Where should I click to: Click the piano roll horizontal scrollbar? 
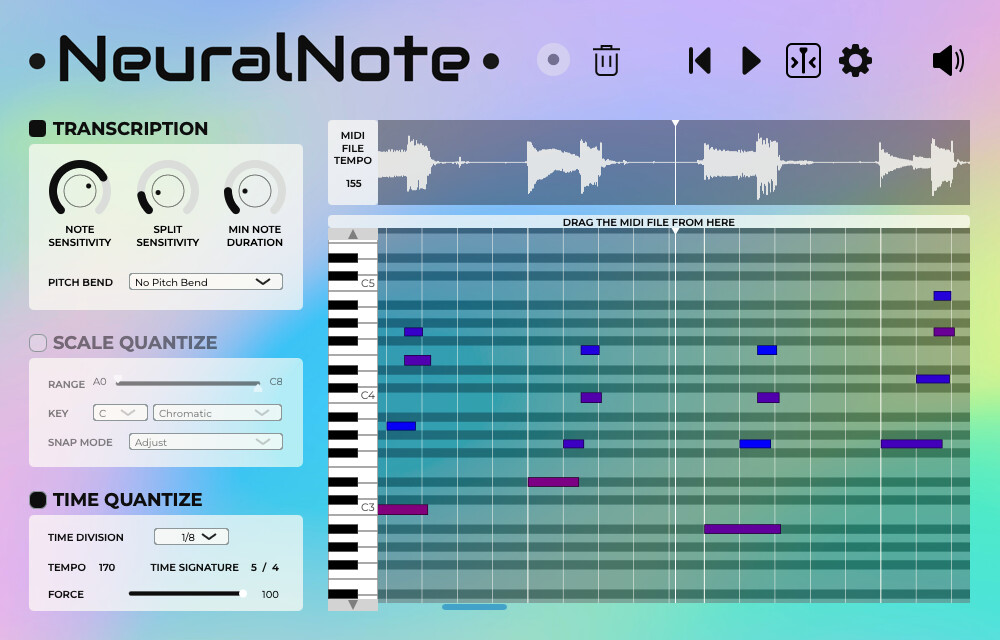[x=474, y=606]
